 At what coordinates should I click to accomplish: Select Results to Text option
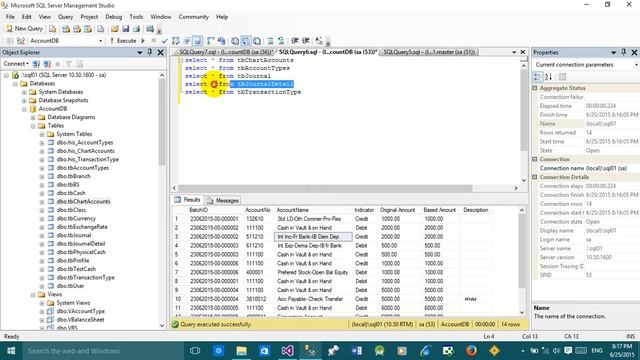point(235,41)
